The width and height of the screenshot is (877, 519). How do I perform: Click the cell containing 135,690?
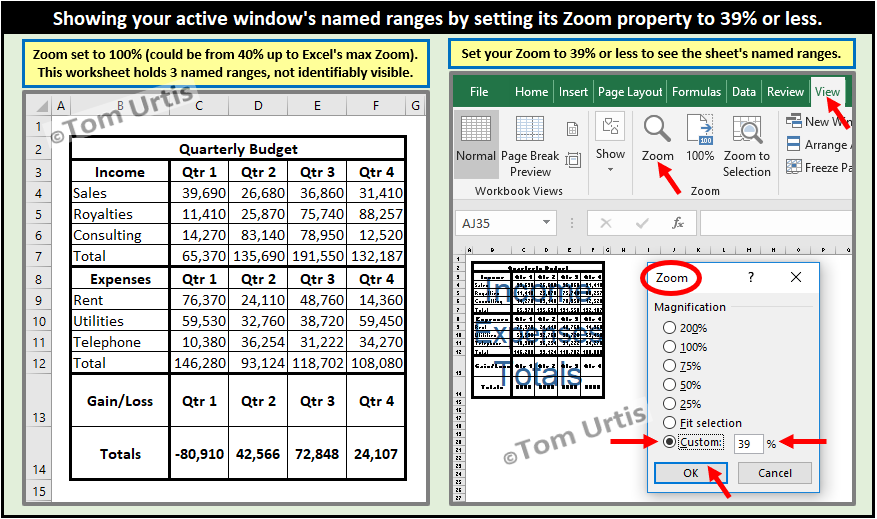click(258, 256)
